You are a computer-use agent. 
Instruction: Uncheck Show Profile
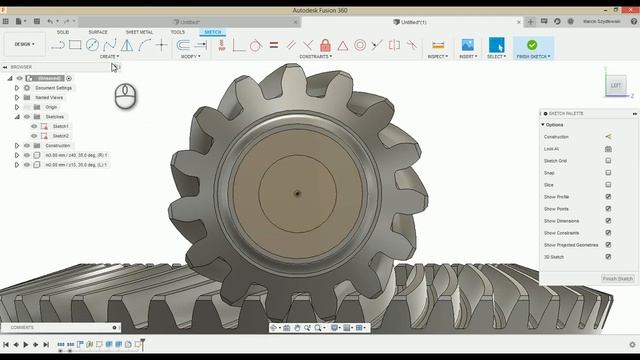[x=608, y=197]
